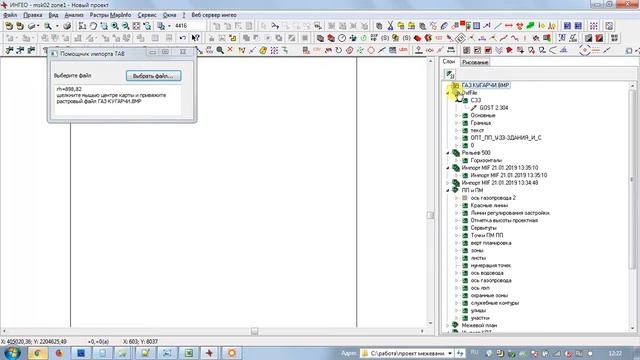
Task: Expand Импорт MIF 21.01.2019 13:34:48 node
Action: [448, 183]
